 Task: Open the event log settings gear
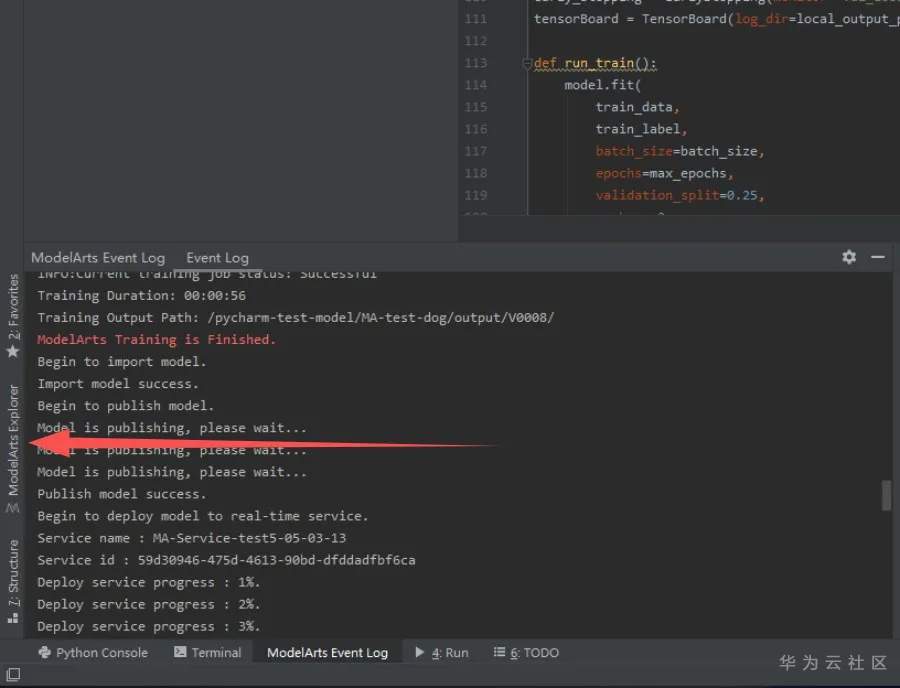pos(849,256)
